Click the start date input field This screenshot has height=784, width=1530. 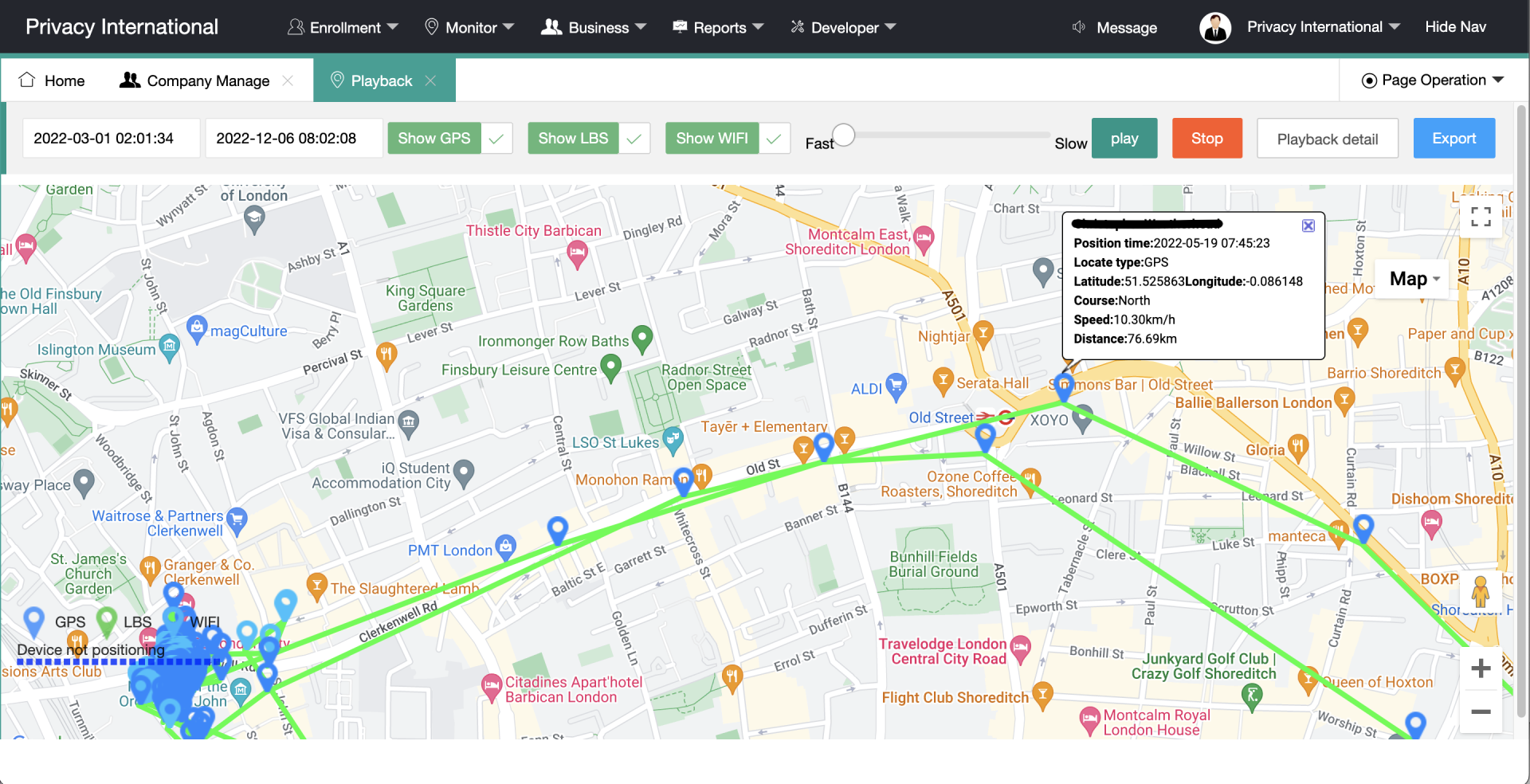coord(111,139)
